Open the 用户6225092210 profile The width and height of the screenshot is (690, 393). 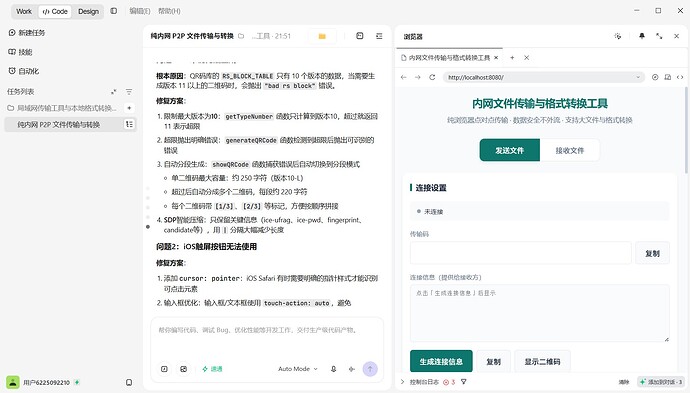[x=42, y=382]
